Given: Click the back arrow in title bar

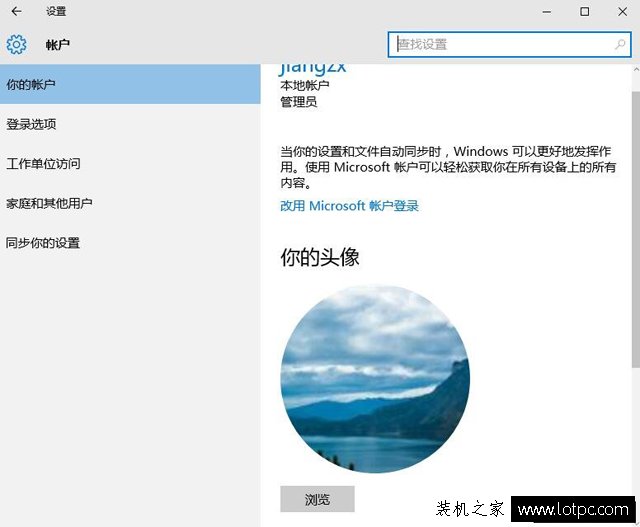Looking at the screenshot, I should (16, 11).
